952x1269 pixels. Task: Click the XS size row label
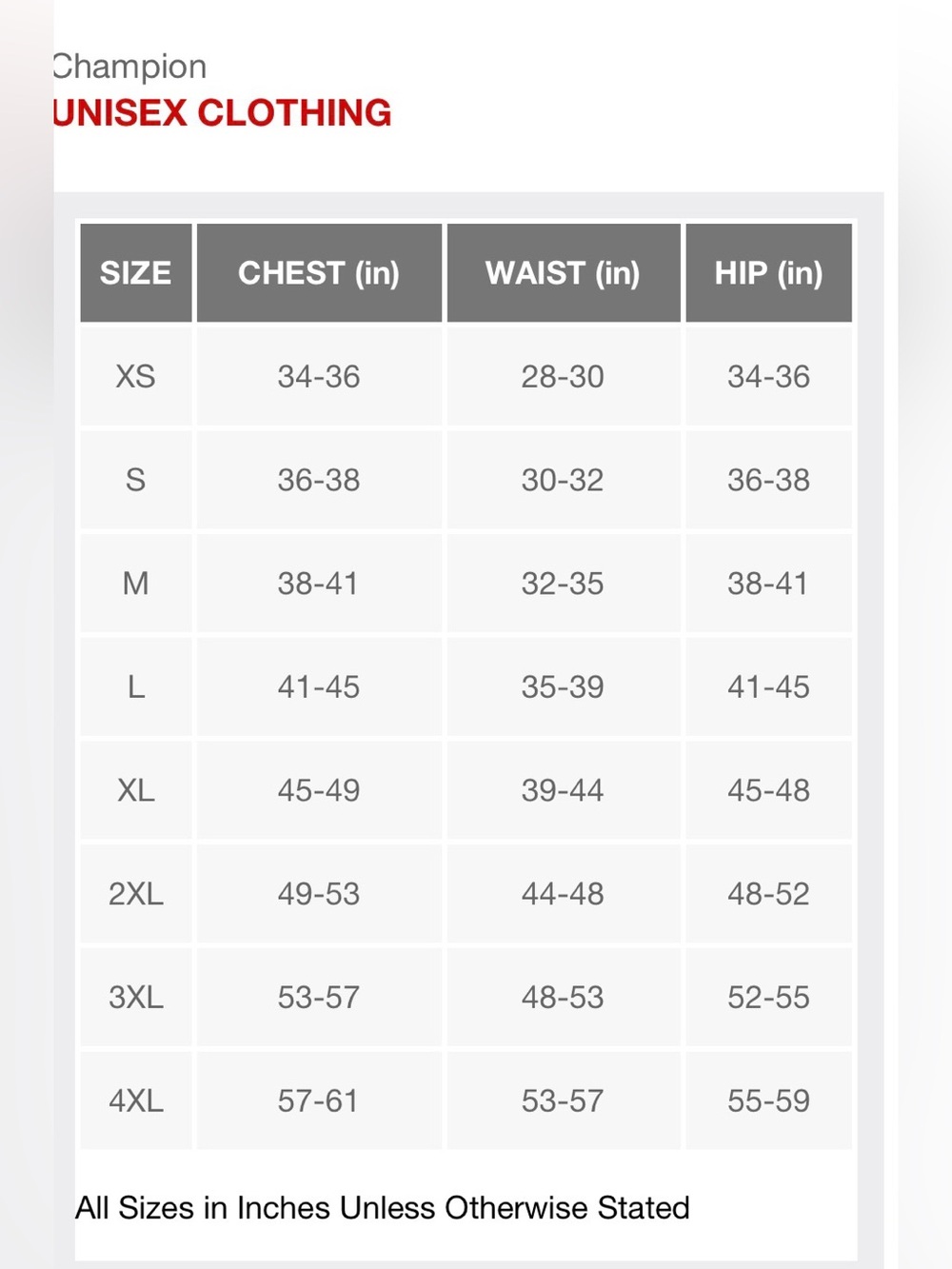point(135,376)
